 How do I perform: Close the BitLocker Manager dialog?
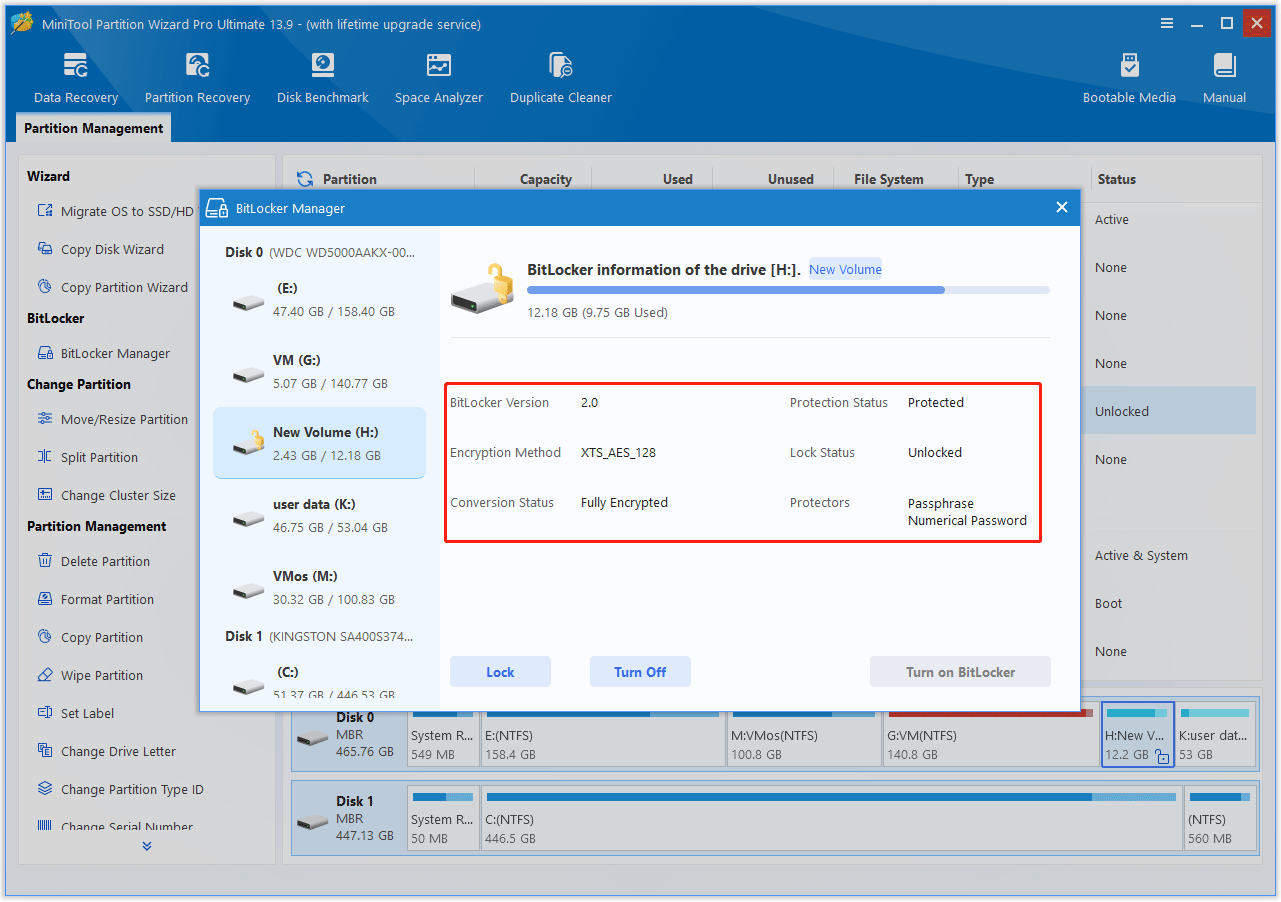click(x=1062, y=207)
